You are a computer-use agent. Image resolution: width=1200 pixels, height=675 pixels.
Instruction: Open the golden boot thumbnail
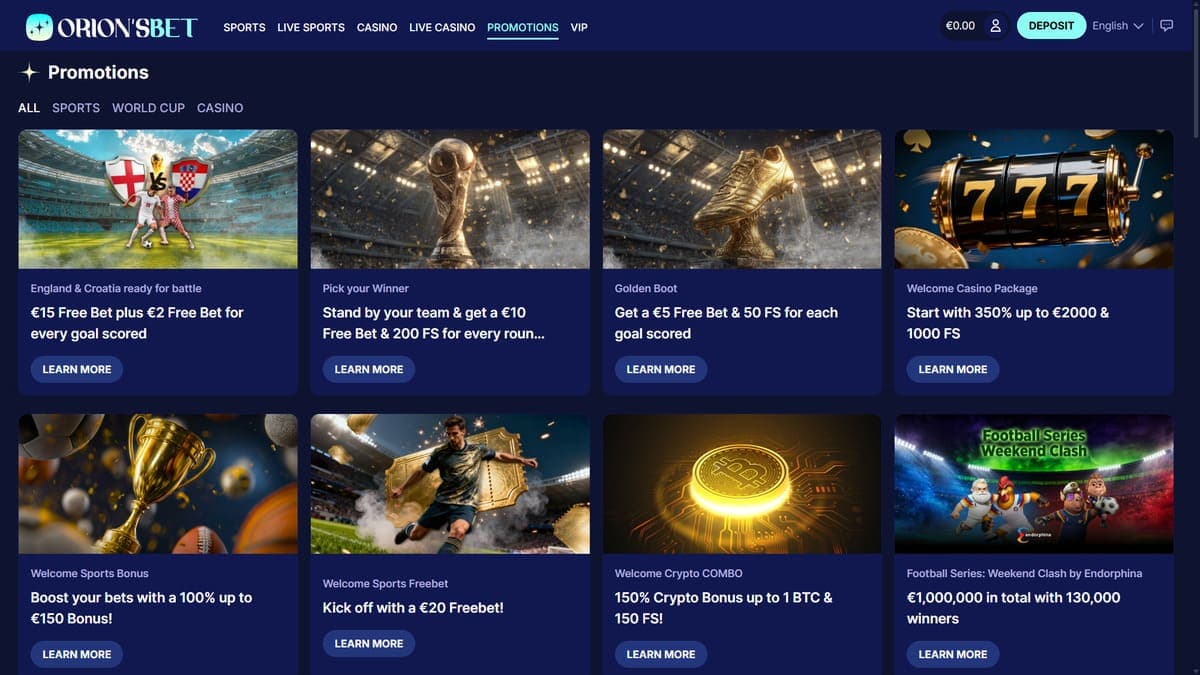pyautogui.click(x=742, y=199)
